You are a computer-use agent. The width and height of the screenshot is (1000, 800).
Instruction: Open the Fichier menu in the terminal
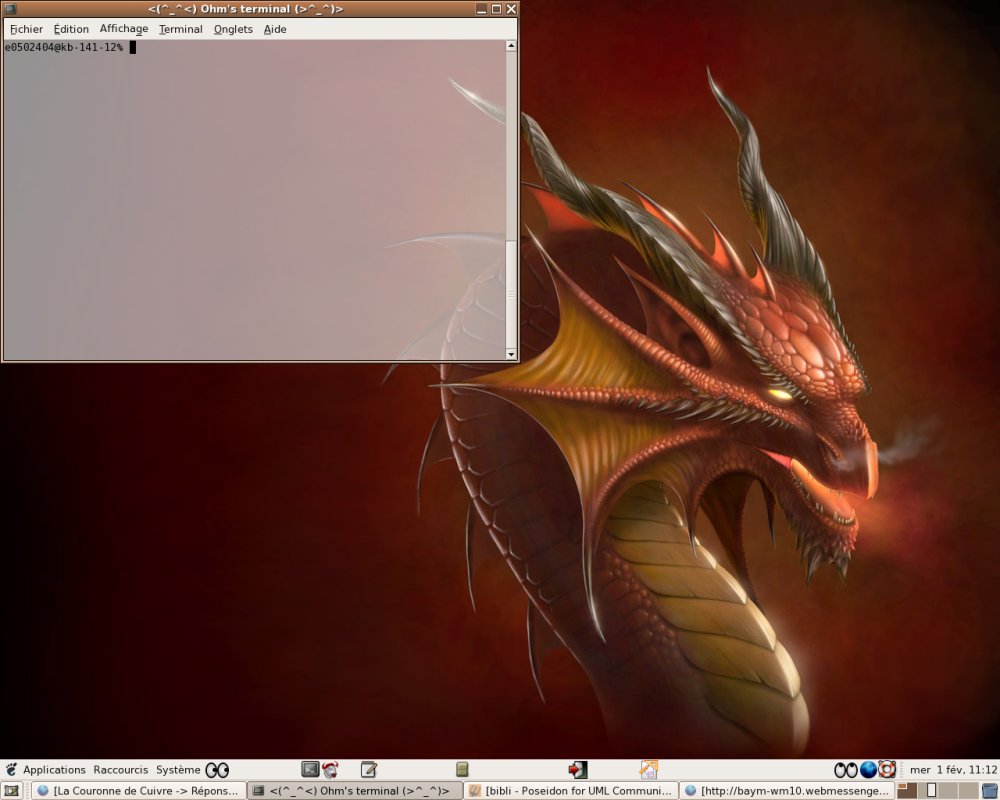click(26, 29)
